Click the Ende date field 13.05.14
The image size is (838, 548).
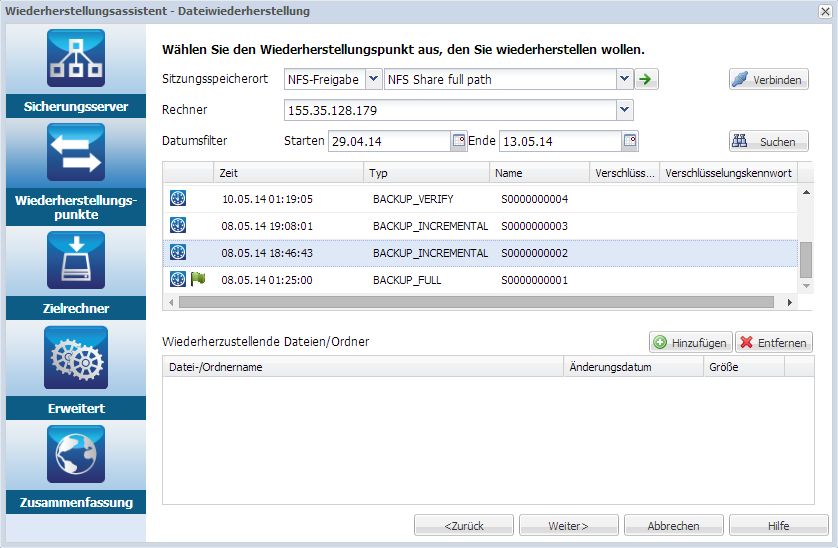pyautogui.click(x=561, y=141)
